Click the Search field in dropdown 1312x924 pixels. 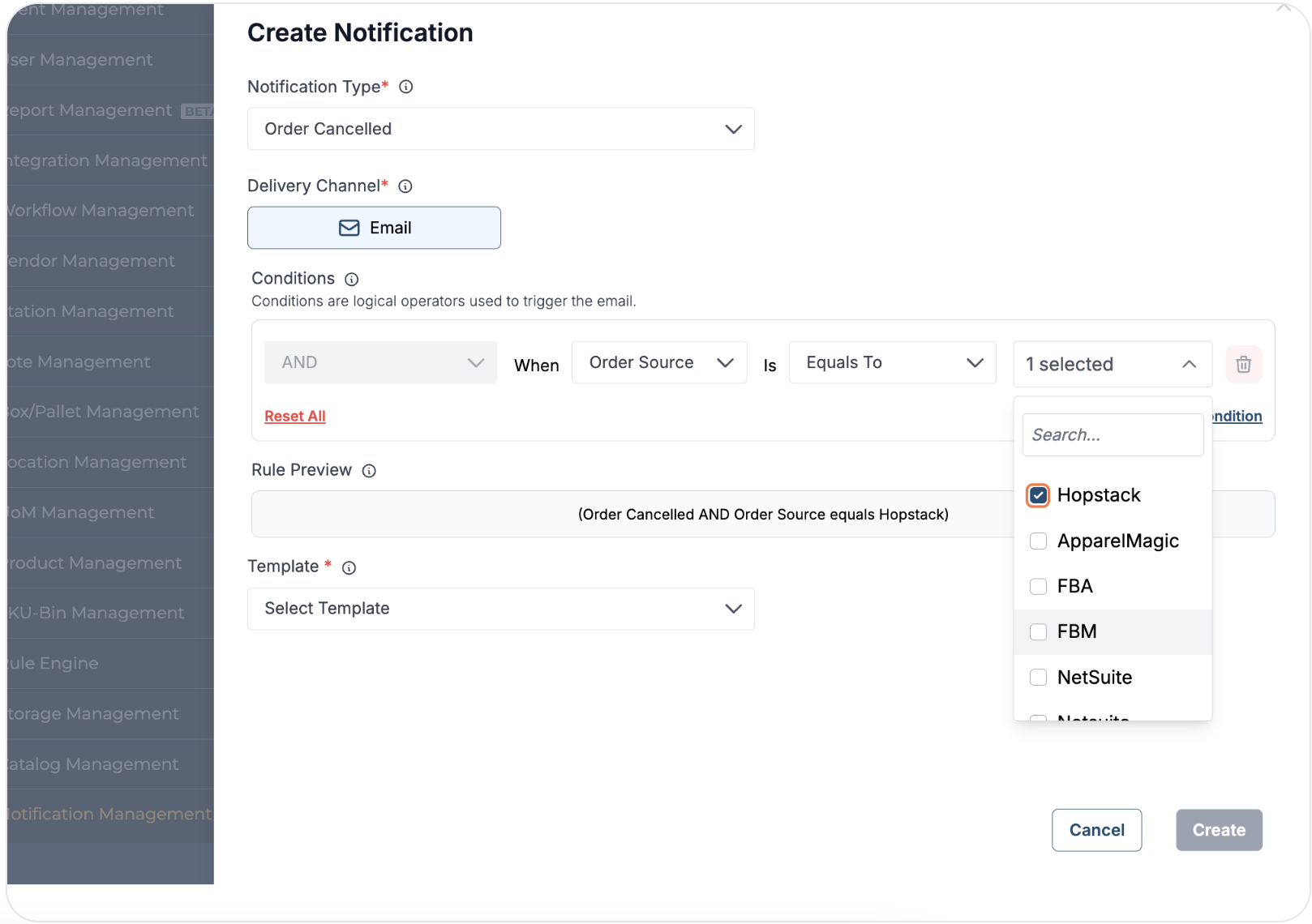pyautogui.click(x=1112, y=435)
